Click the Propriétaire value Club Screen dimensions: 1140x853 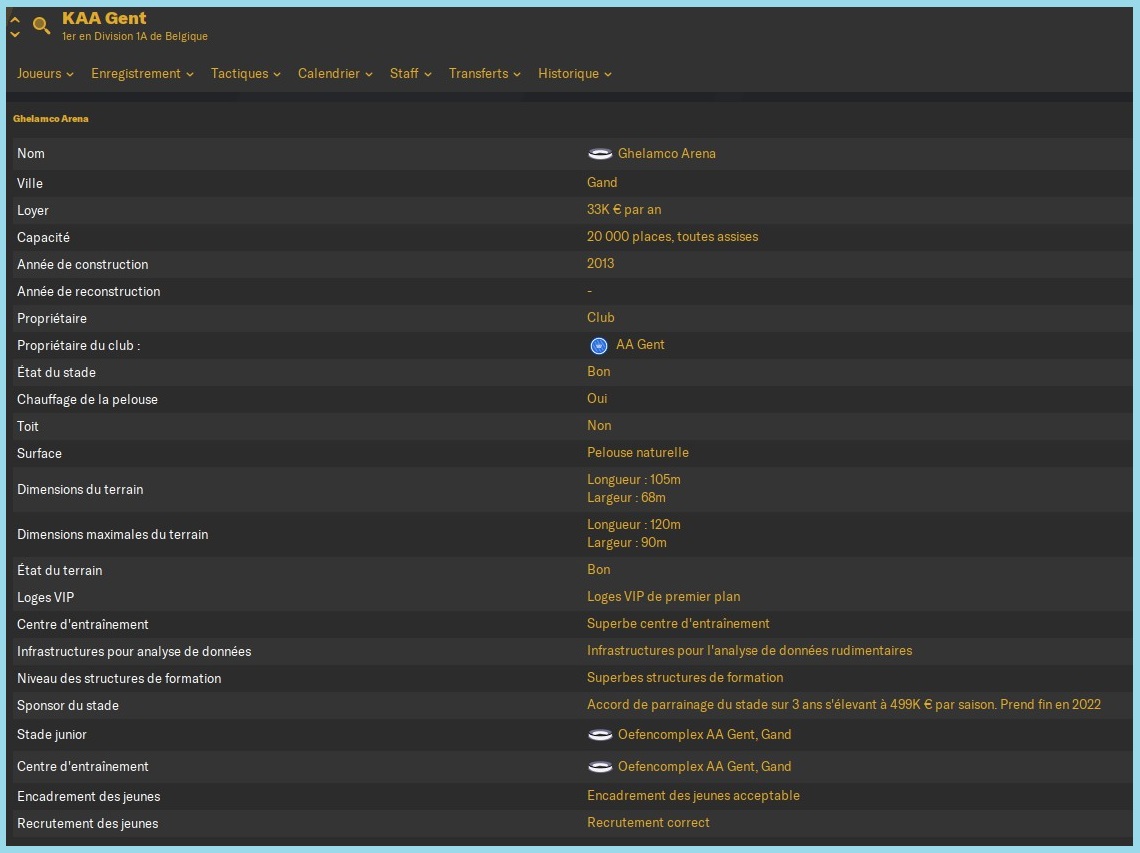[x=601, y=317]
